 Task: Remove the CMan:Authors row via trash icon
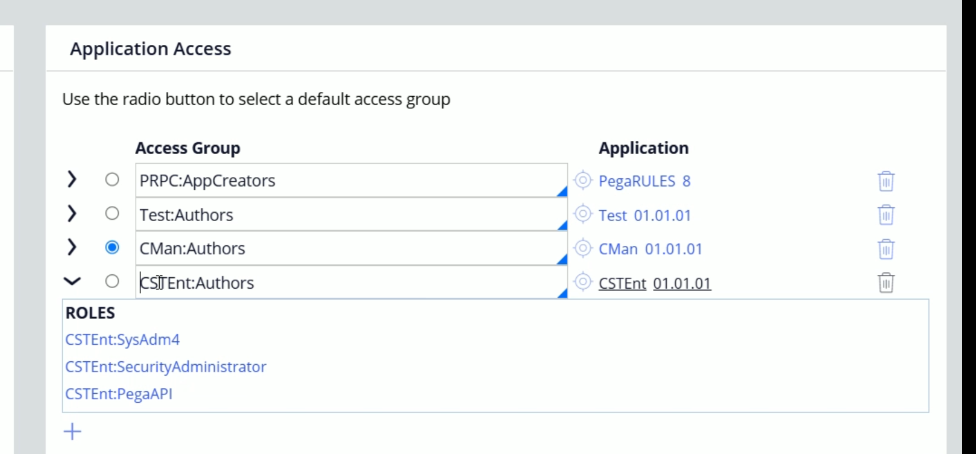click(x=886, y=249)
